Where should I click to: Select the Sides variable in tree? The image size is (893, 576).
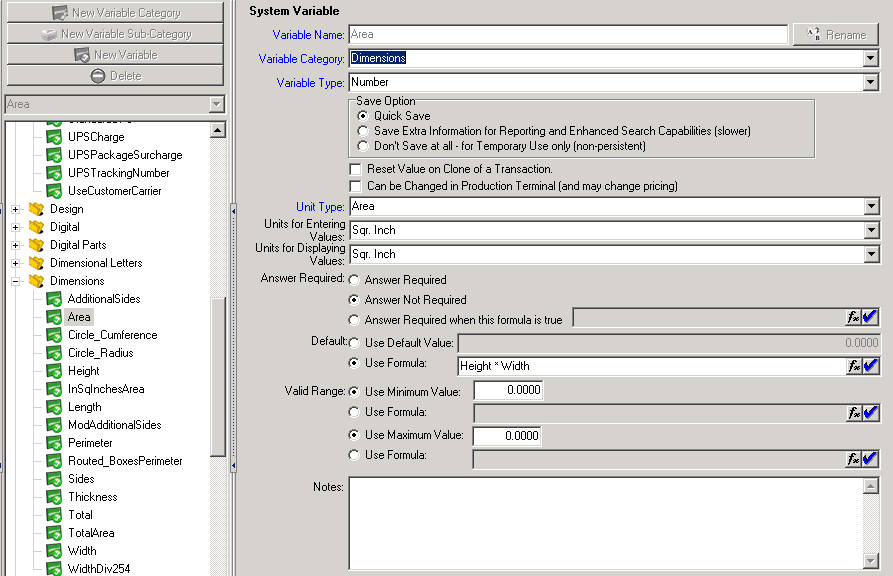tap(81, 479)
